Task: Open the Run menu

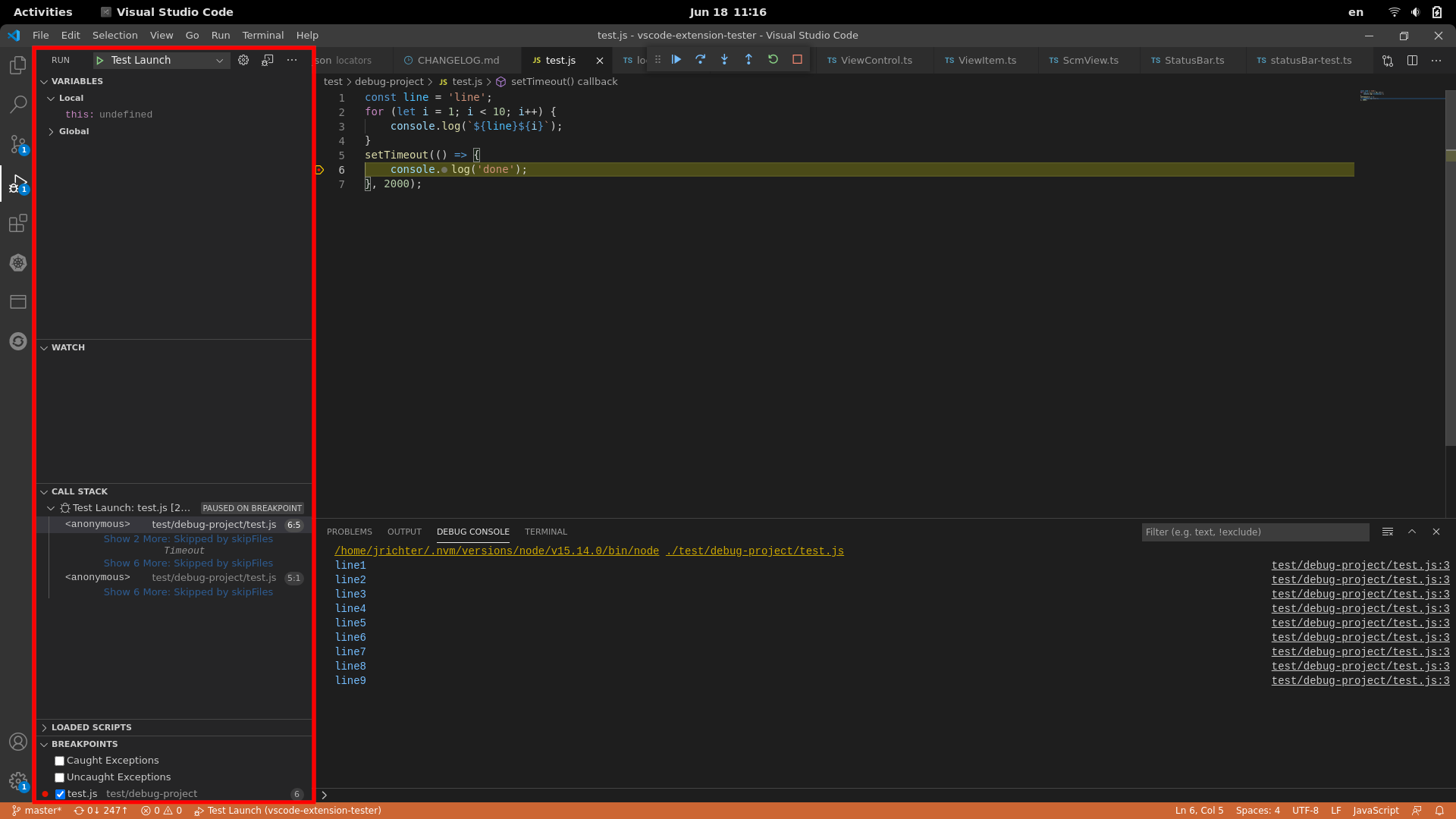Action: click(x=220, y=35)
